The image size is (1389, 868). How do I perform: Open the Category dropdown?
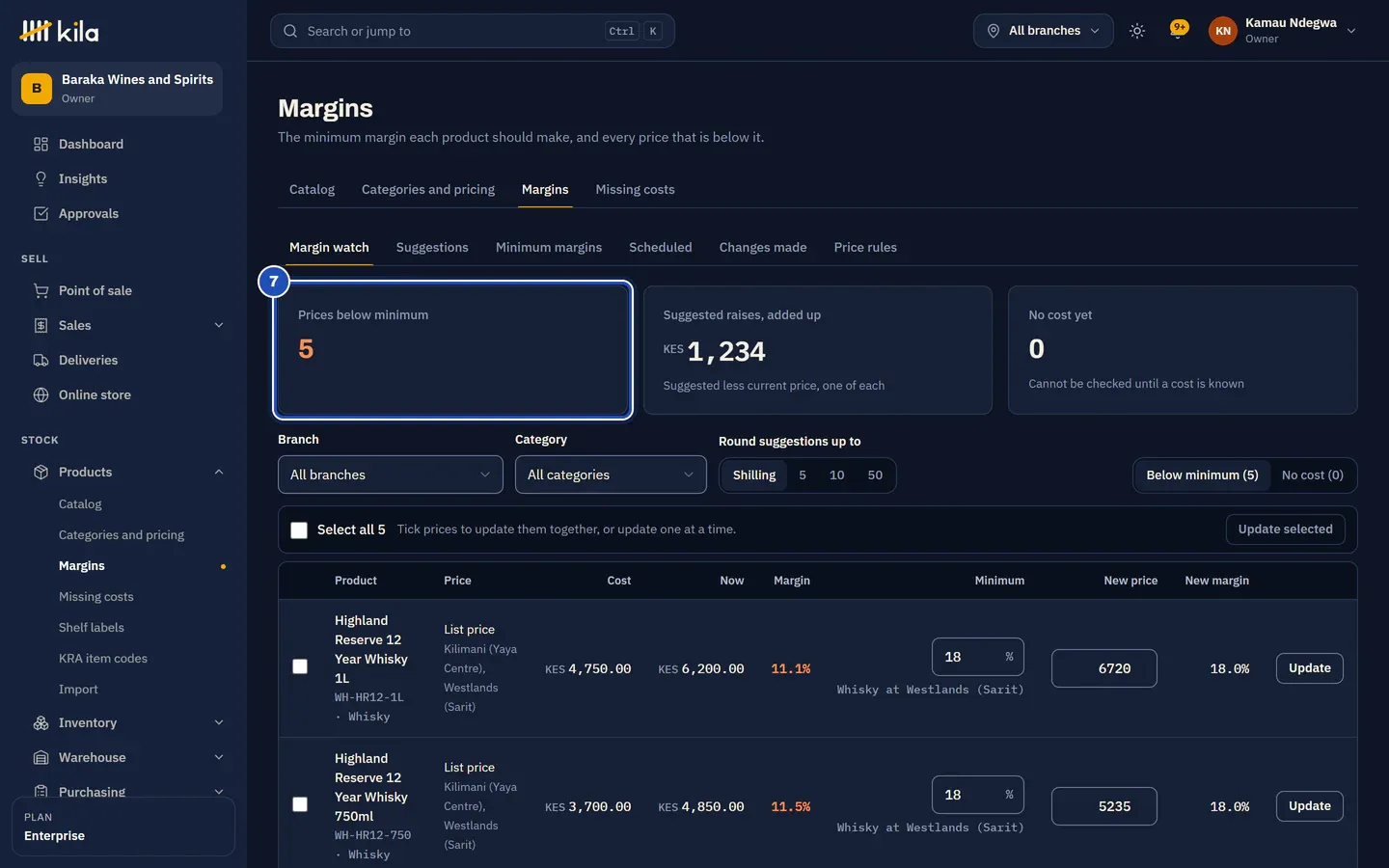[611, 475]
